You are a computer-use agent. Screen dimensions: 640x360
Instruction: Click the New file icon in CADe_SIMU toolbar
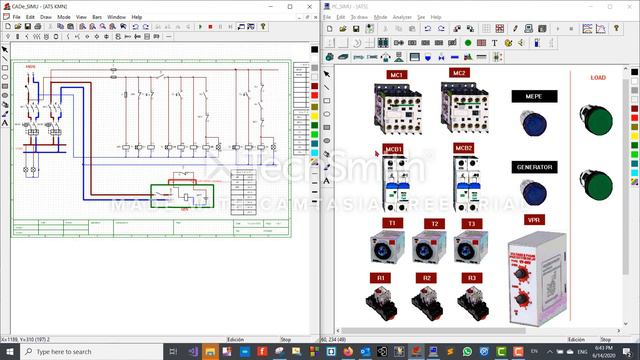click(8, 27)
